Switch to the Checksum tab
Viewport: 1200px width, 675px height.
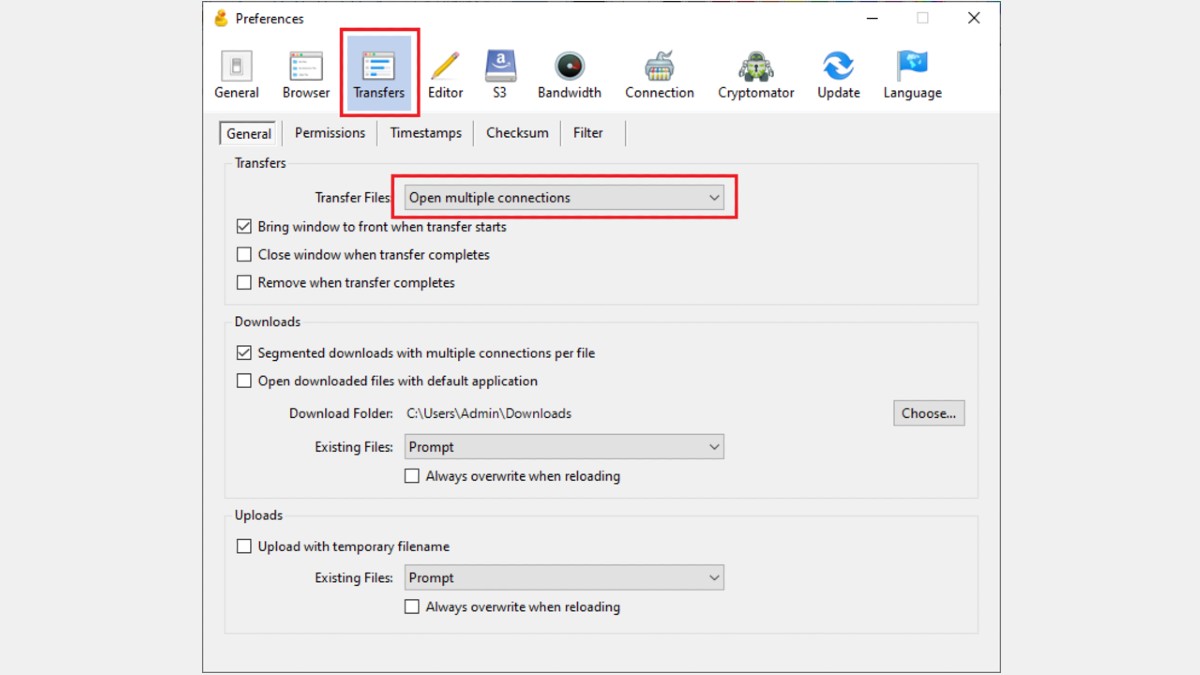click(517, 133)
